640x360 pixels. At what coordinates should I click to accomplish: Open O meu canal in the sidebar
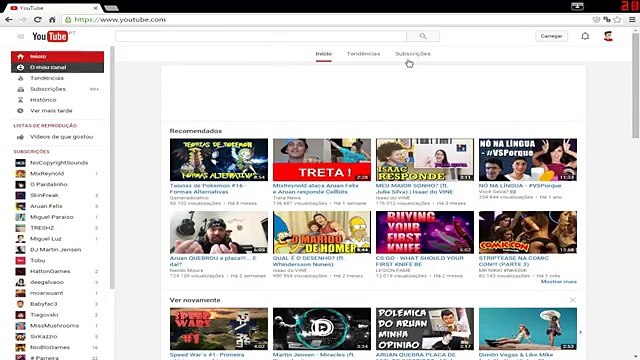(58, 67)
